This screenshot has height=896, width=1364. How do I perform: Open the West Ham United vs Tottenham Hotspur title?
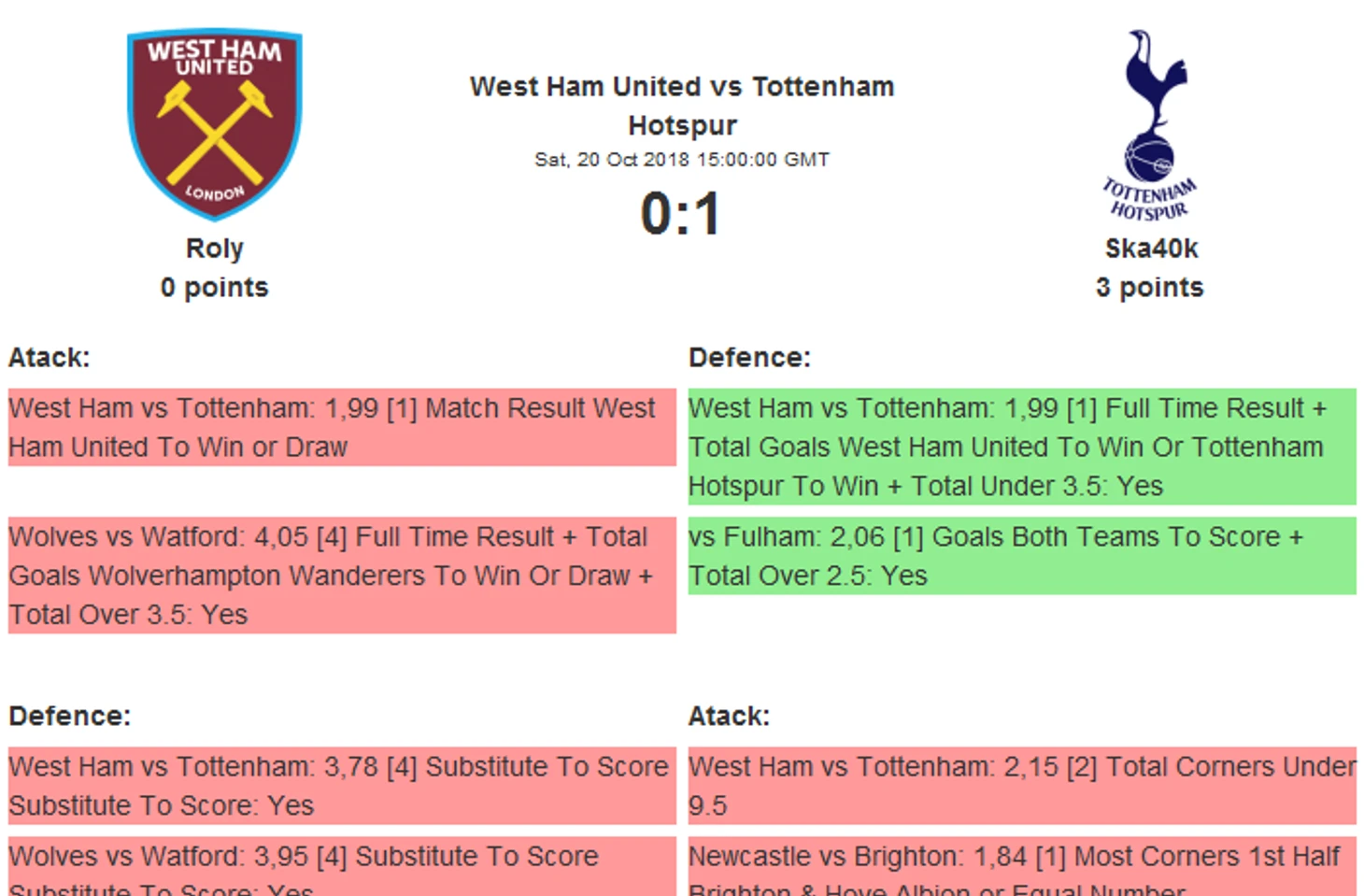tap(682, 106)
